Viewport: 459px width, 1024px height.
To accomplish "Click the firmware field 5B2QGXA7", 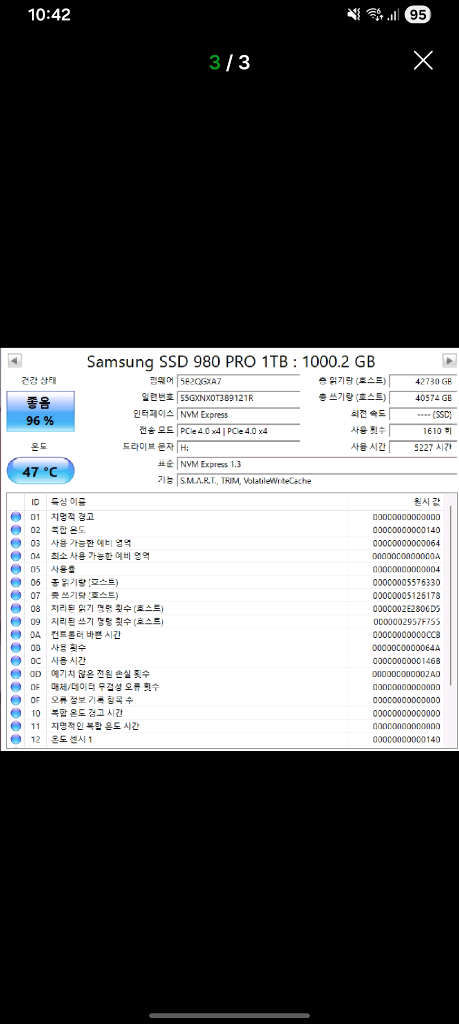I will [x=238, y=381].
